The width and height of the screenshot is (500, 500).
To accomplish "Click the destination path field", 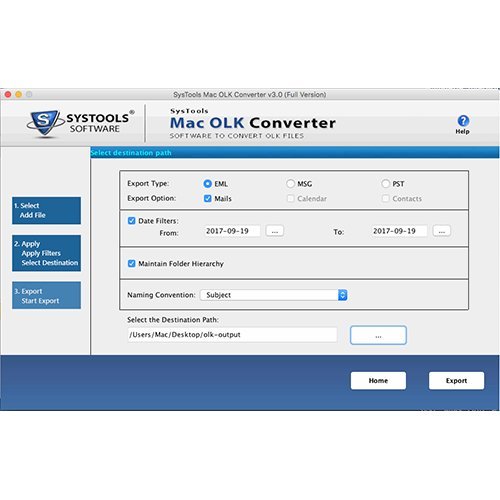I will (232, 335).
